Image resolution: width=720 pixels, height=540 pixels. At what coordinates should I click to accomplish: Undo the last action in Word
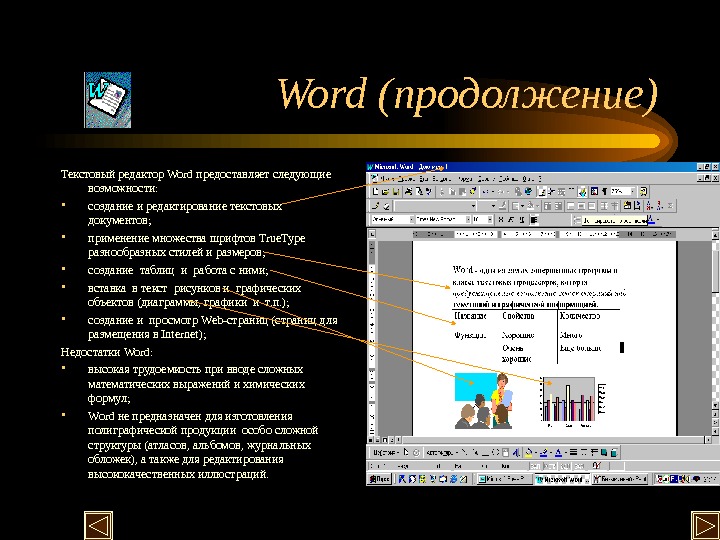[x=485, y=192]
